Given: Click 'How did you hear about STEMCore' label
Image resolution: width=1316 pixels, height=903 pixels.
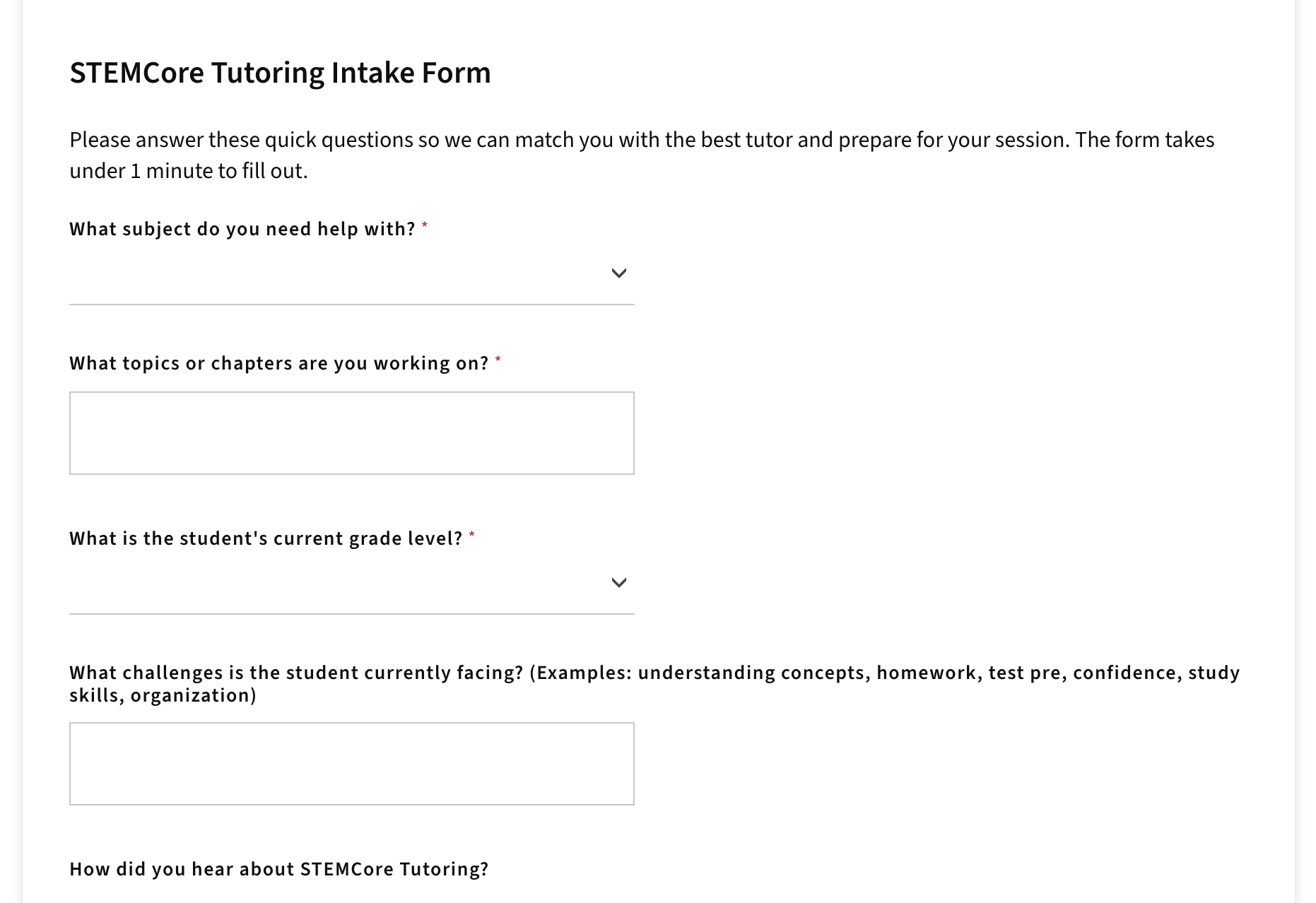Looking at the screenshot, I should [278, 869].
